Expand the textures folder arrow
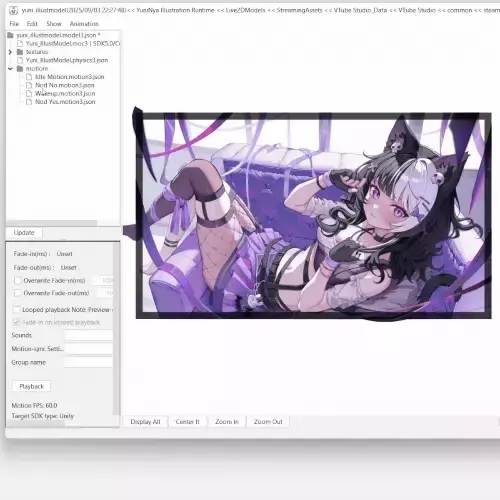 click(x=10, y=52)
